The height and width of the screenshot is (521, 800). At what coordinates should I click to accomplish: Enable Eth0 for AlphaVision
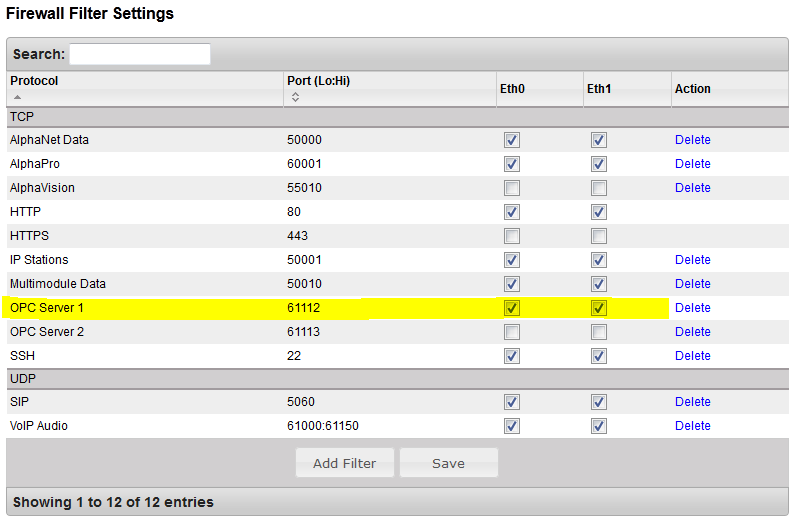pos(512,188)
